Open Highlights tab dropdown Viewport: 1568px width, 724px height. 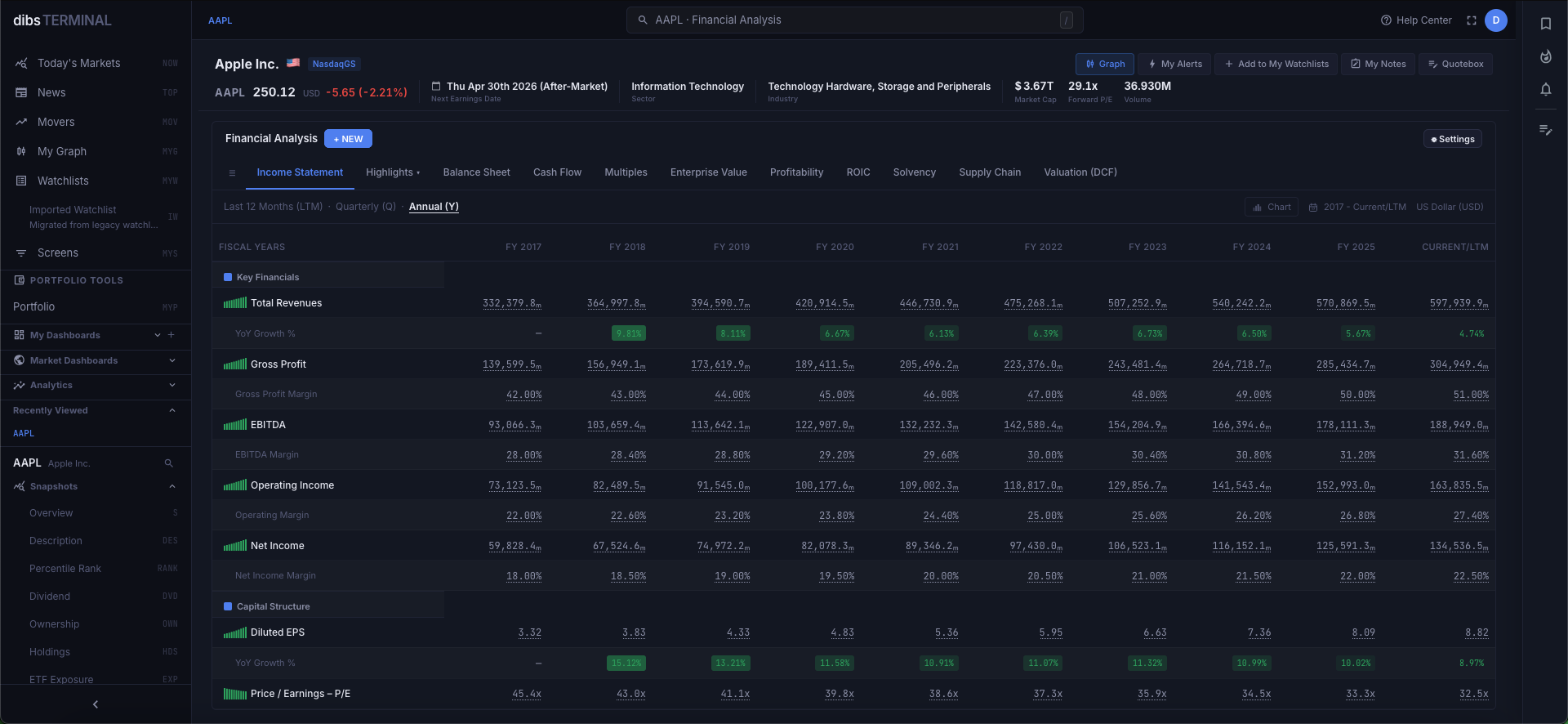tap(393, 172)
